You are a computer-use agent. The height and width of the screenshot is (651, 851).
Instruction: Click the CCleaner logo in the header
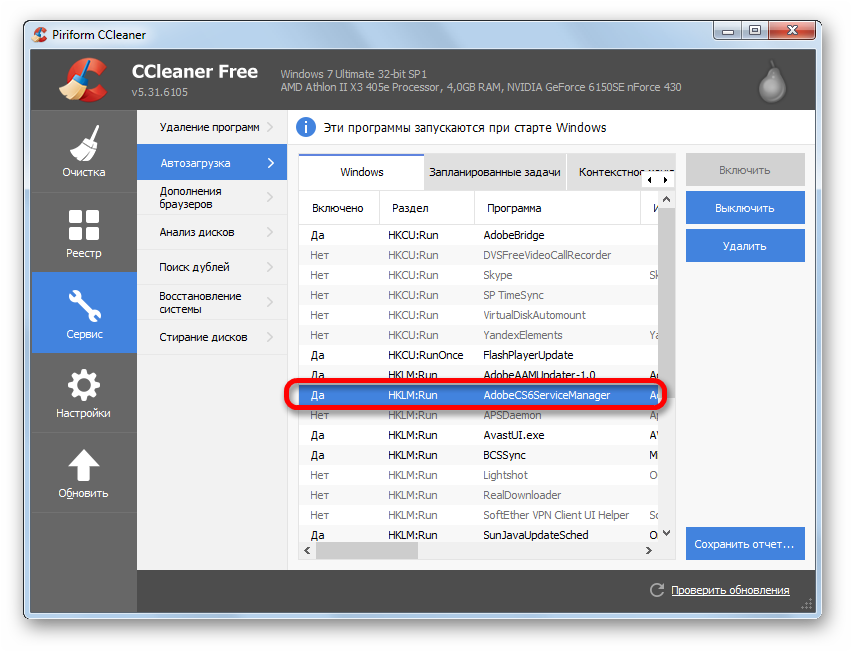tap(81, 80)
